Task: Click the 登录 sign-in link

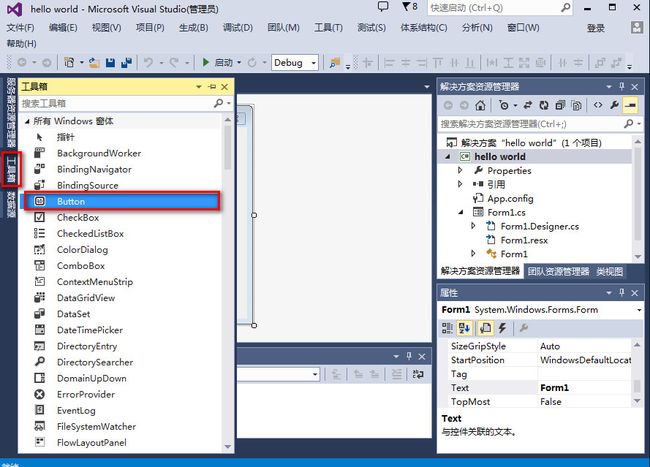Action: tap(595, 28)
